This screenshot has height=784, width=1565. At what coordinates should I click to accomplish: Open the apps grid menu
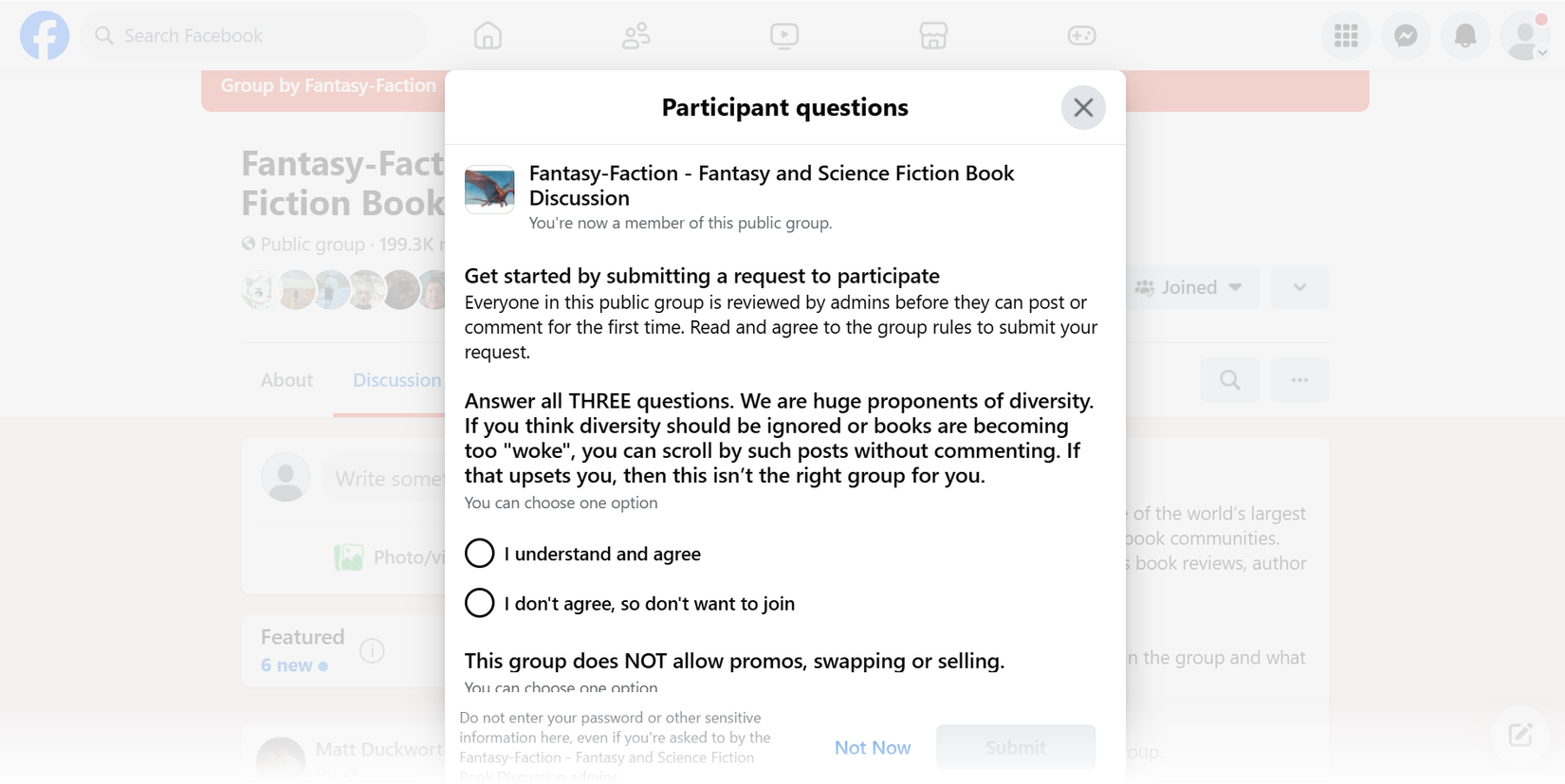pos(1346,35)
